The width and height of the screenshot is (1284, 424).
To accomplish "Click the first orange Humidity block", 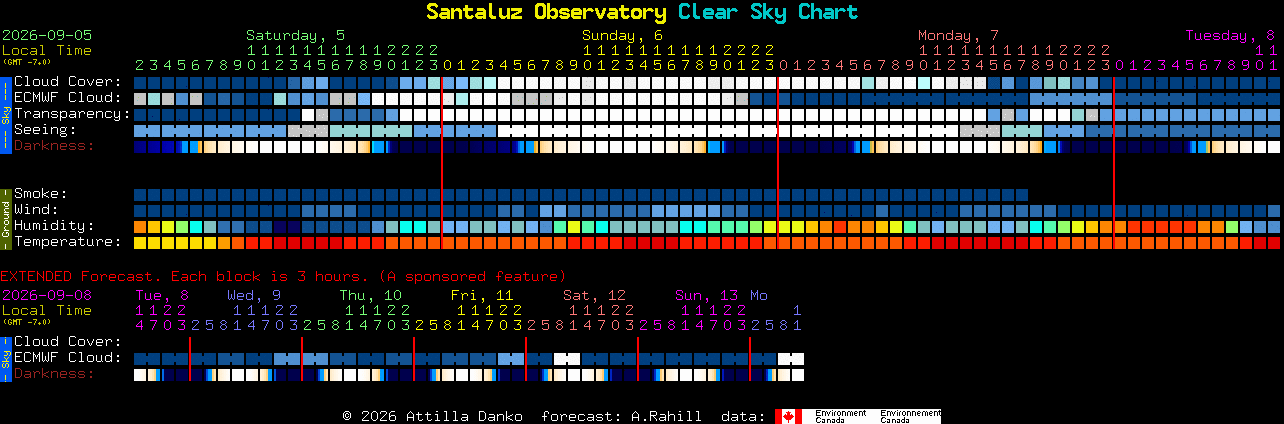I will 140,227.
